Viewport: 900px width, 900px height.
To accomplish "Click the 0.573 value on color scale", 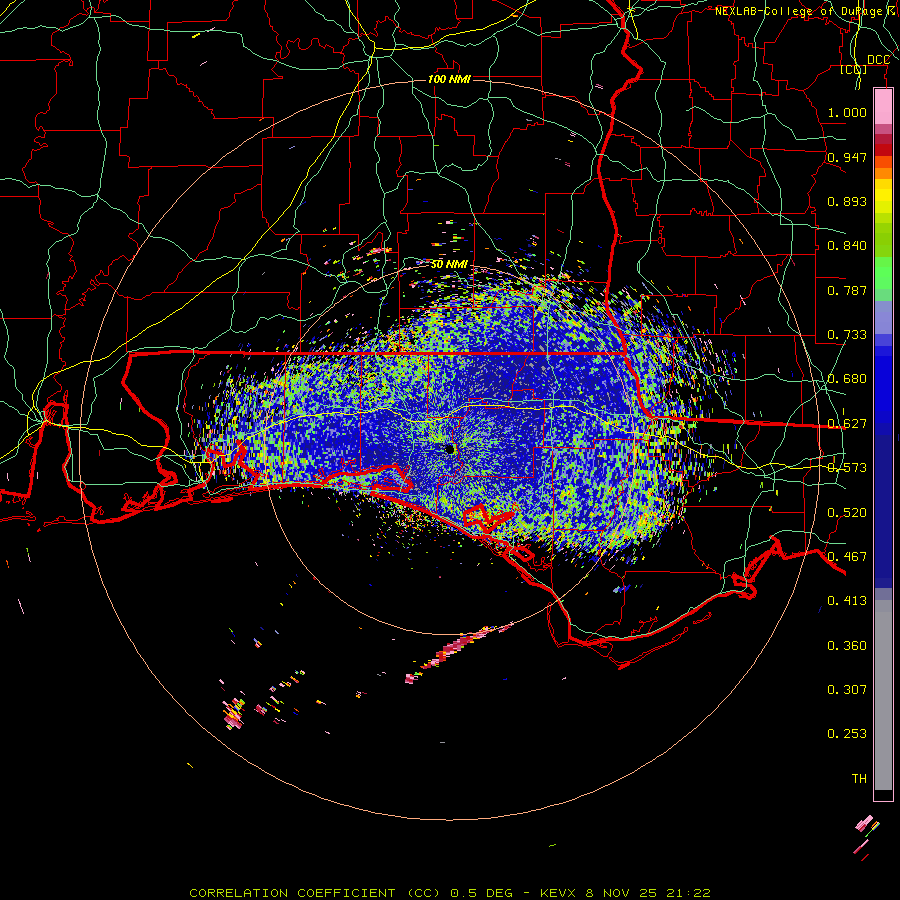I will coord(847,468).
